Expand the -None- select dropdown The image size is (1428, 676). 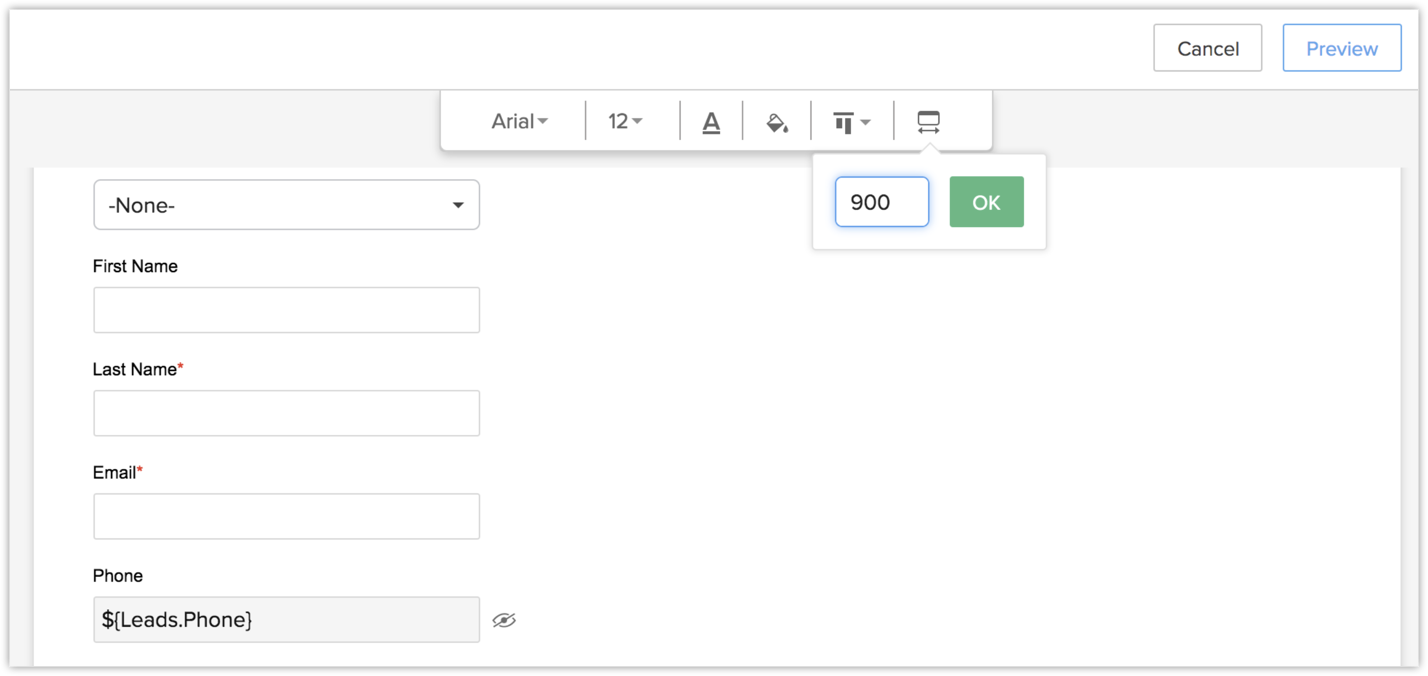[286, 205]
